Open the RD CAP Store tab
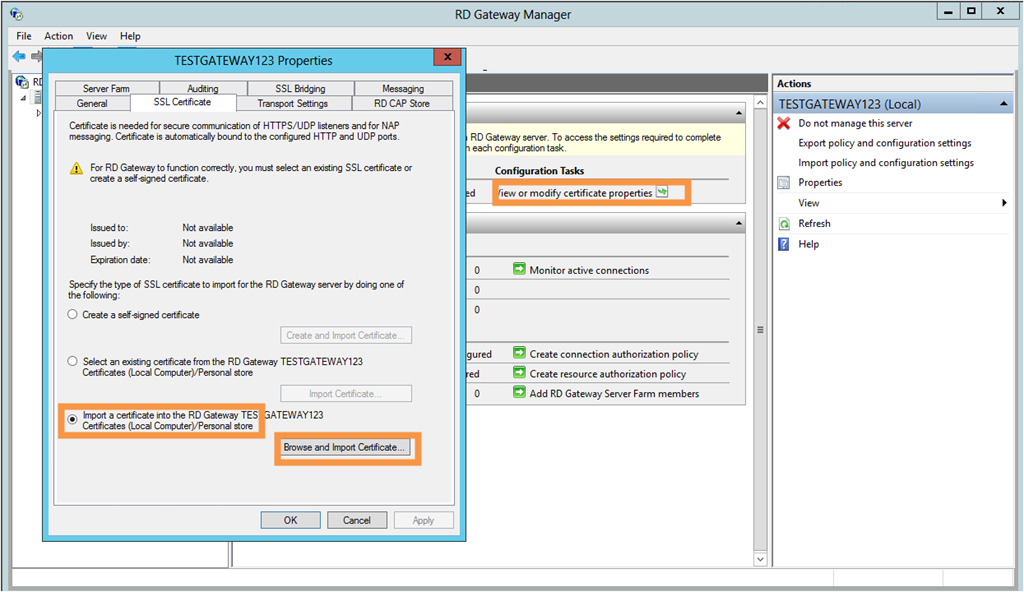This screenshot has height=592, width=1024. (x=402, y=103)
